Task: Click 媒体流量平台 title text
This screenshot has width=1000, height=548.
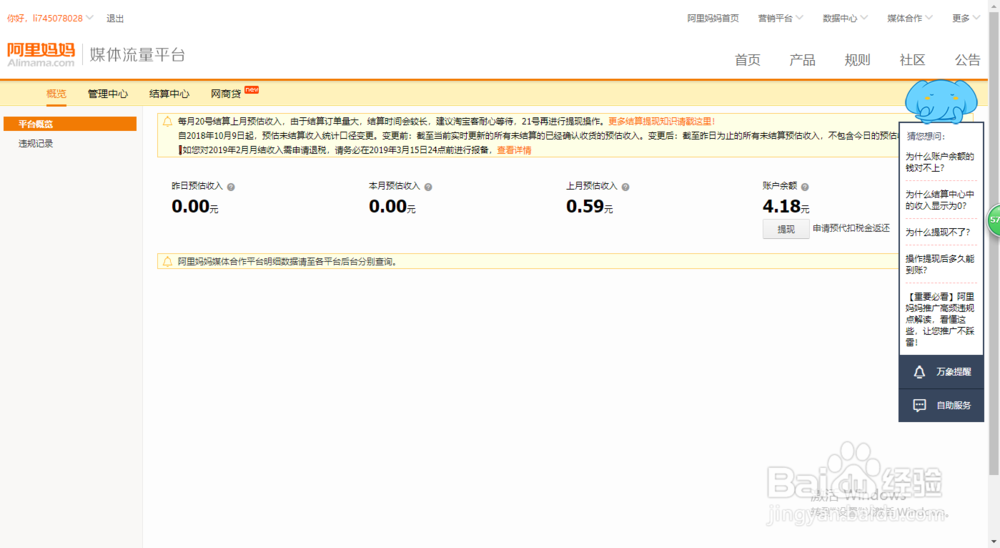Action: pyautogui.click(x=137, y=55)
